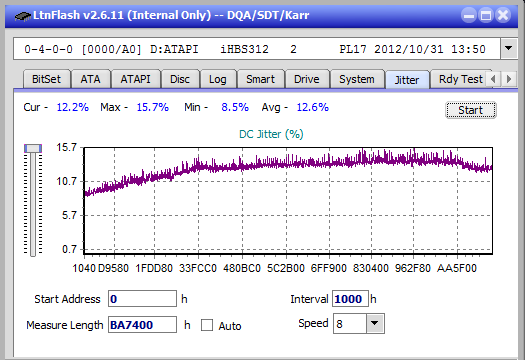
Task: Click the DC Jitter (%) chart title
Action: (271, 134)
